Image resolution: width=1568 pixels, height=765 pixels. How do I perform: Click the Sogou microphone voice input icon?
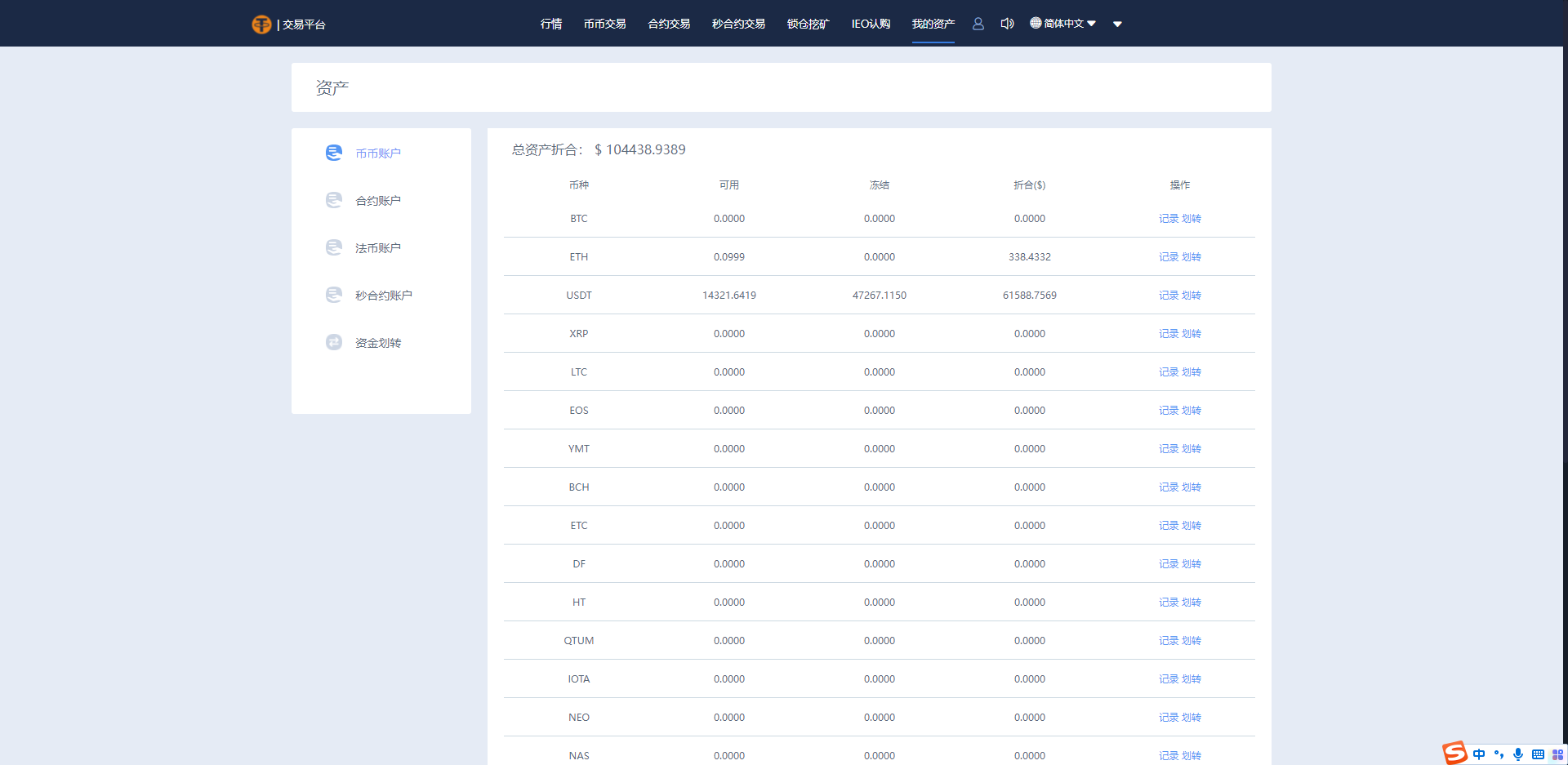tap(1517, 754)
